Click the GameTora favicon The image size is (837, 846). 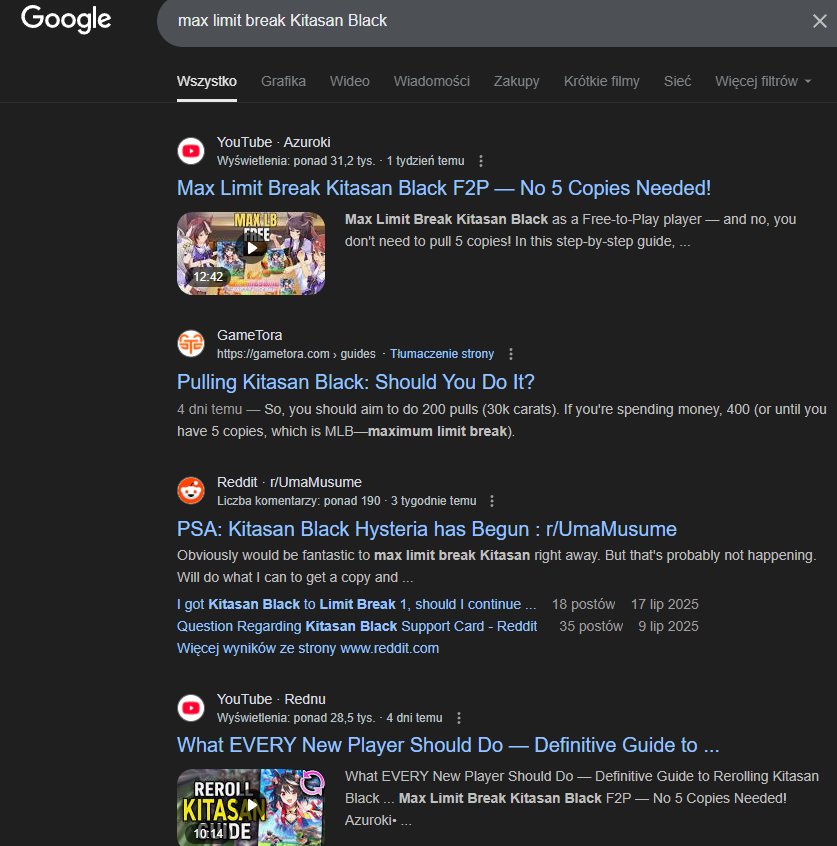[x=191, y=344]
